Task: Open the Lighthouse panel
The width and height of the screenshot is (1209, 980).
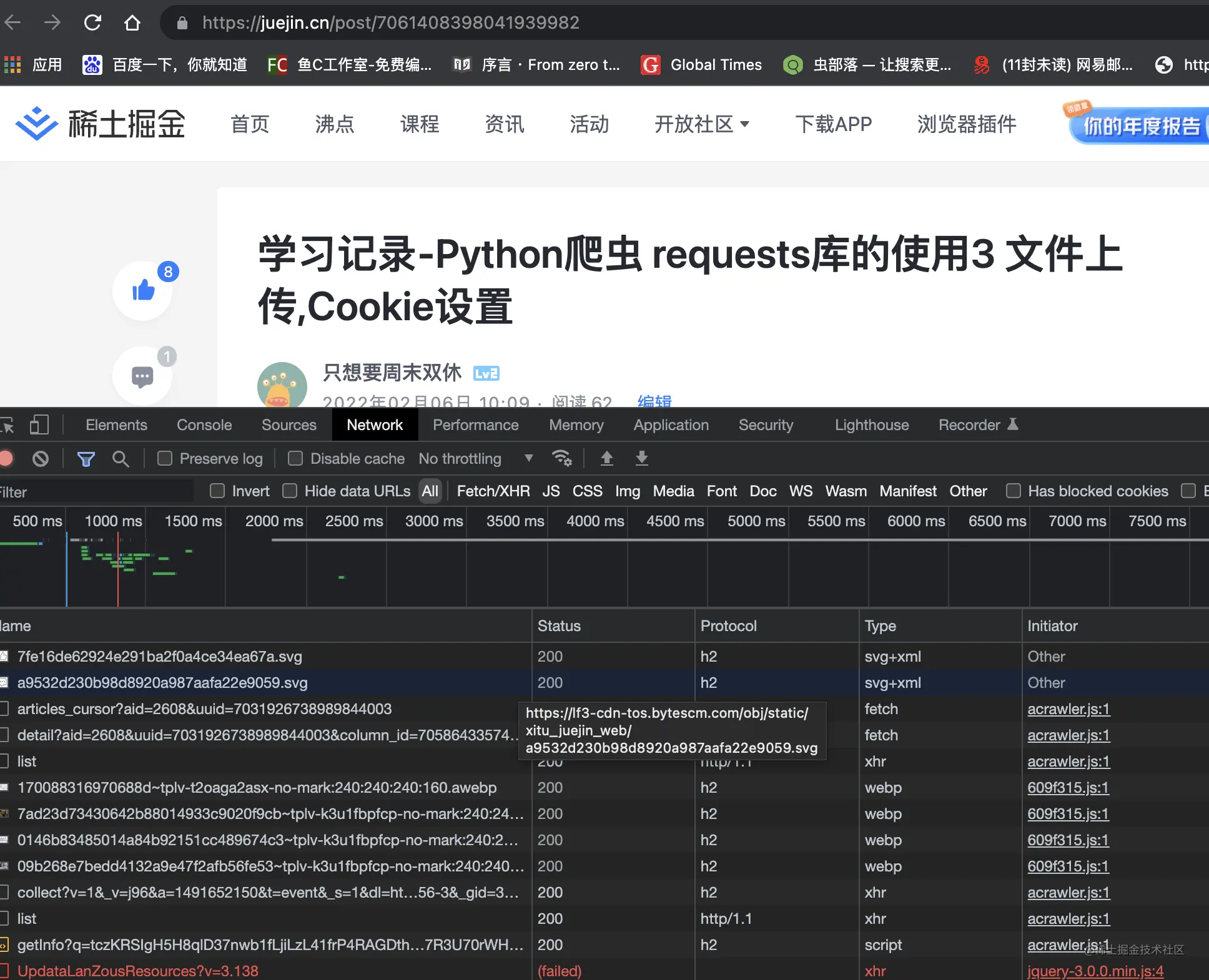Action: click(x=871, y=424)
